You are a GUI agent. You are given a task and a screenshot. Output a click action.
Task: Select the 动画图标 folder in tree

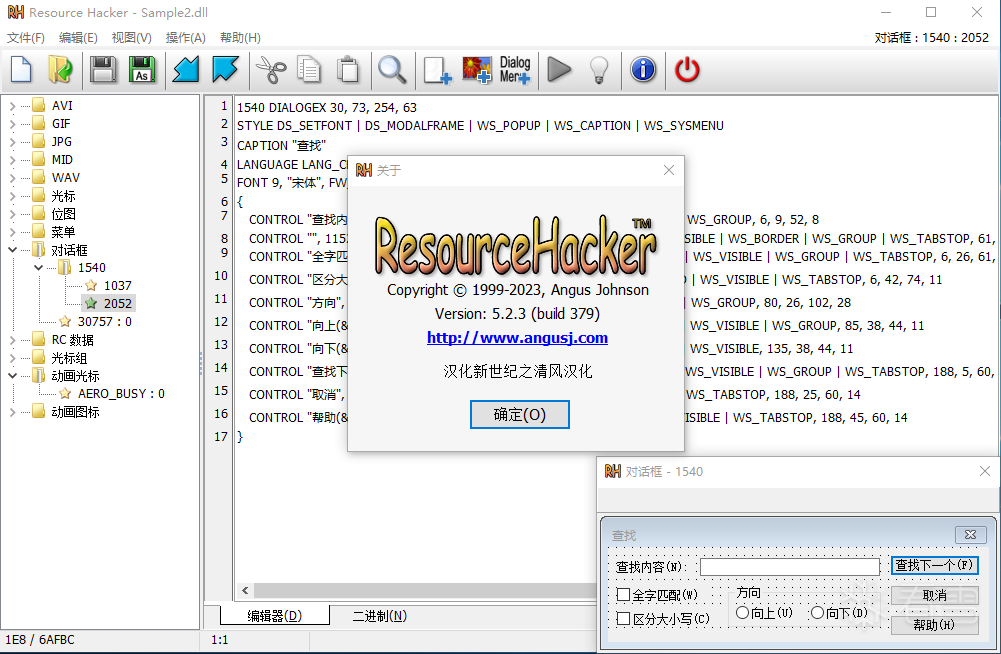click(x=75, y=412)
